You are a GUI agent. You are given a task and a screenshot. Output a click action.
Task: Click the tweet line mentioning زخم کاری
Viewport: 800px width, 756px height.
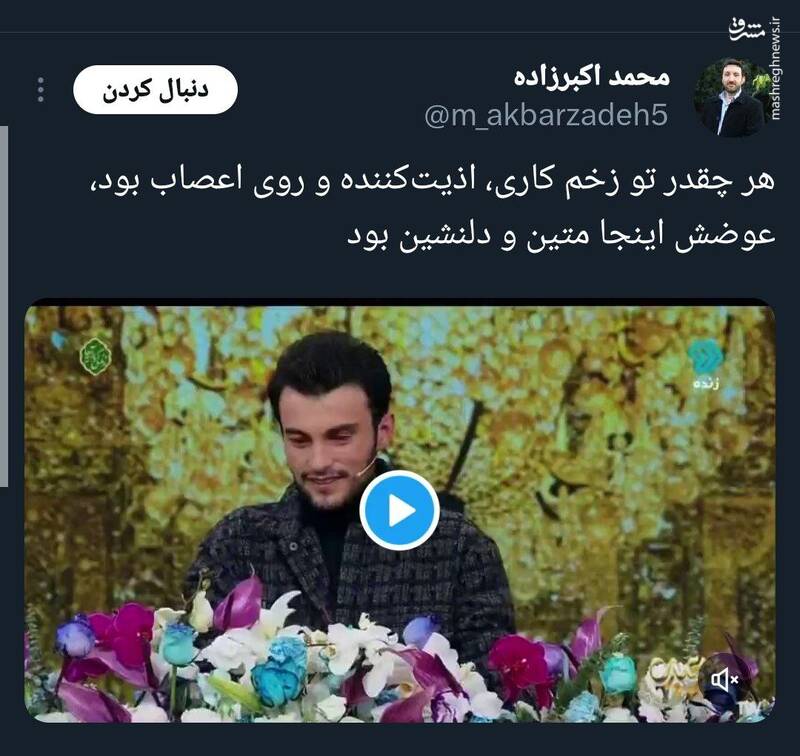(432, 181)
